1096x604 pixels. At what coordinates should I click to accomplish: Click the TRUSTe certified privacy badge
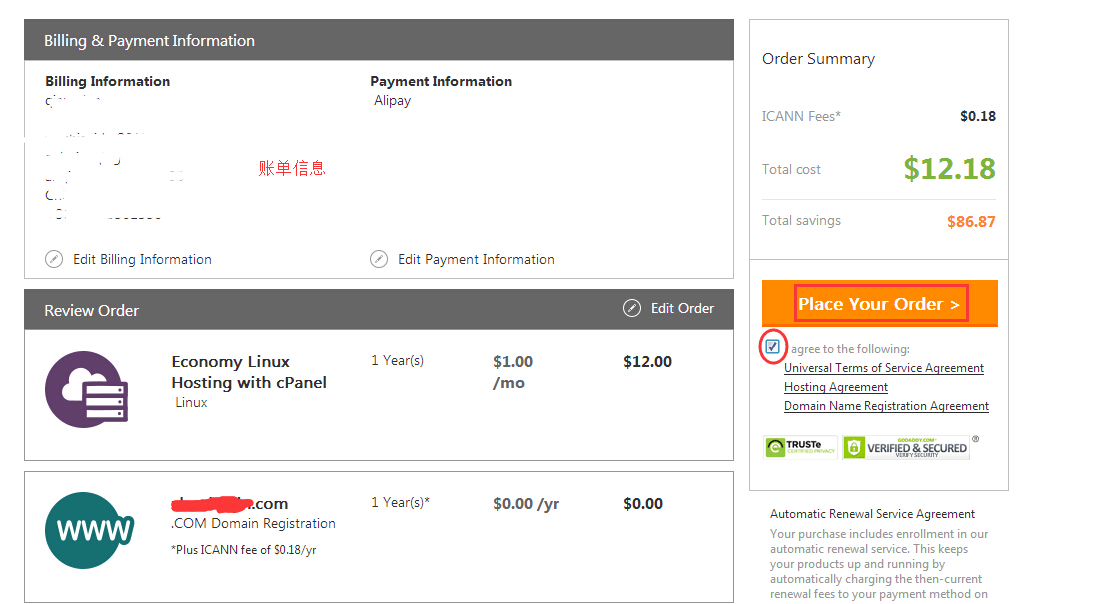tap(801, 447)
